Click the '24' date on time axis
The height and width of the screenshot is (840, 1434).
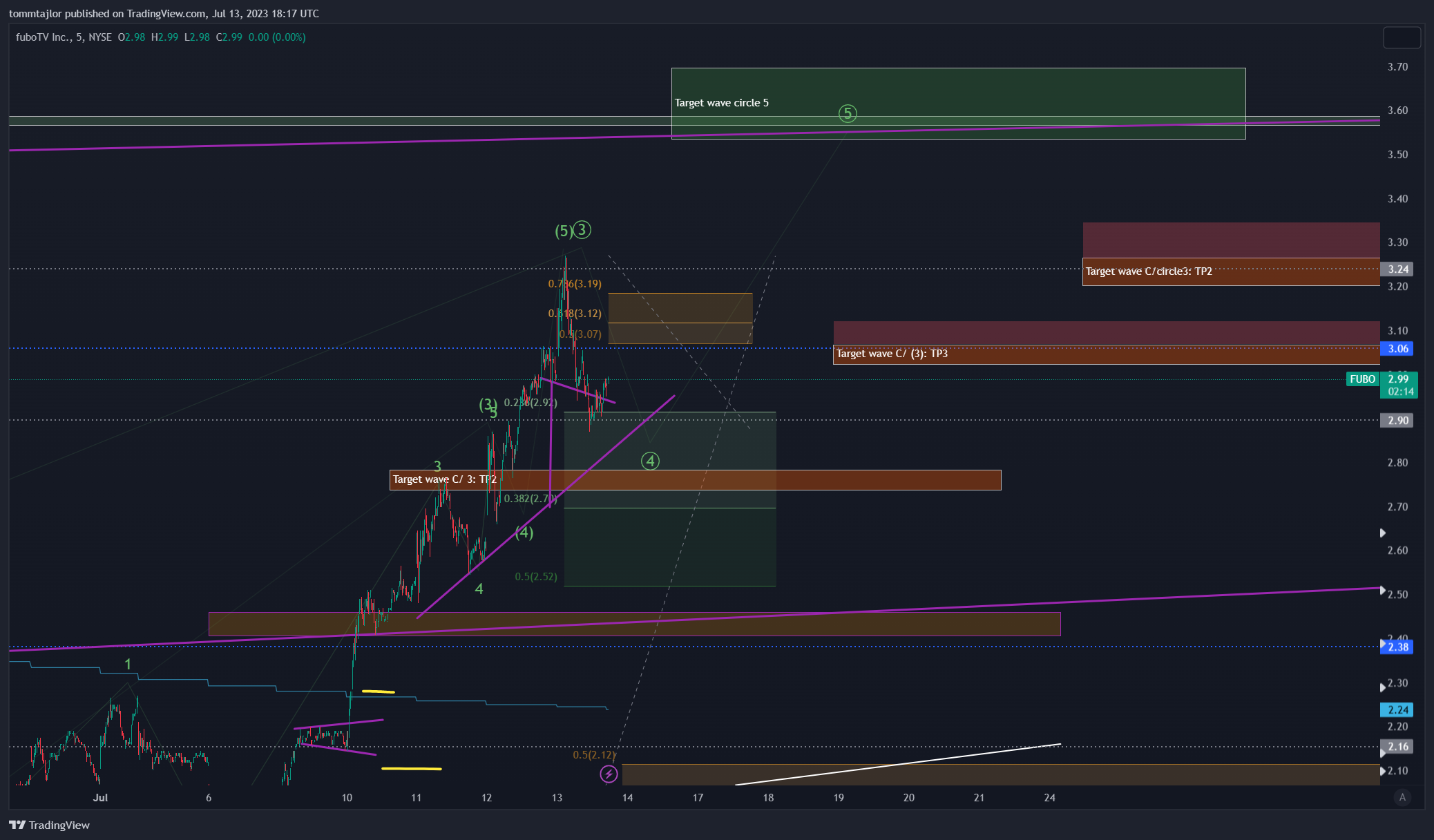point(1050,798)
